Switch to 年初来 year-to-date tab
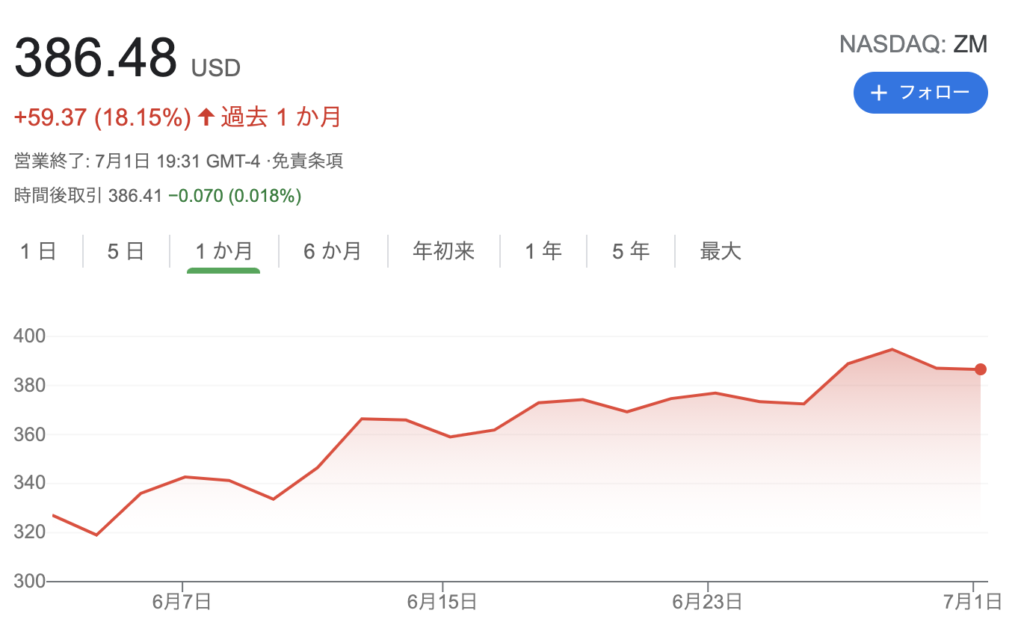 pyautogui.click(x=443, y=251)
